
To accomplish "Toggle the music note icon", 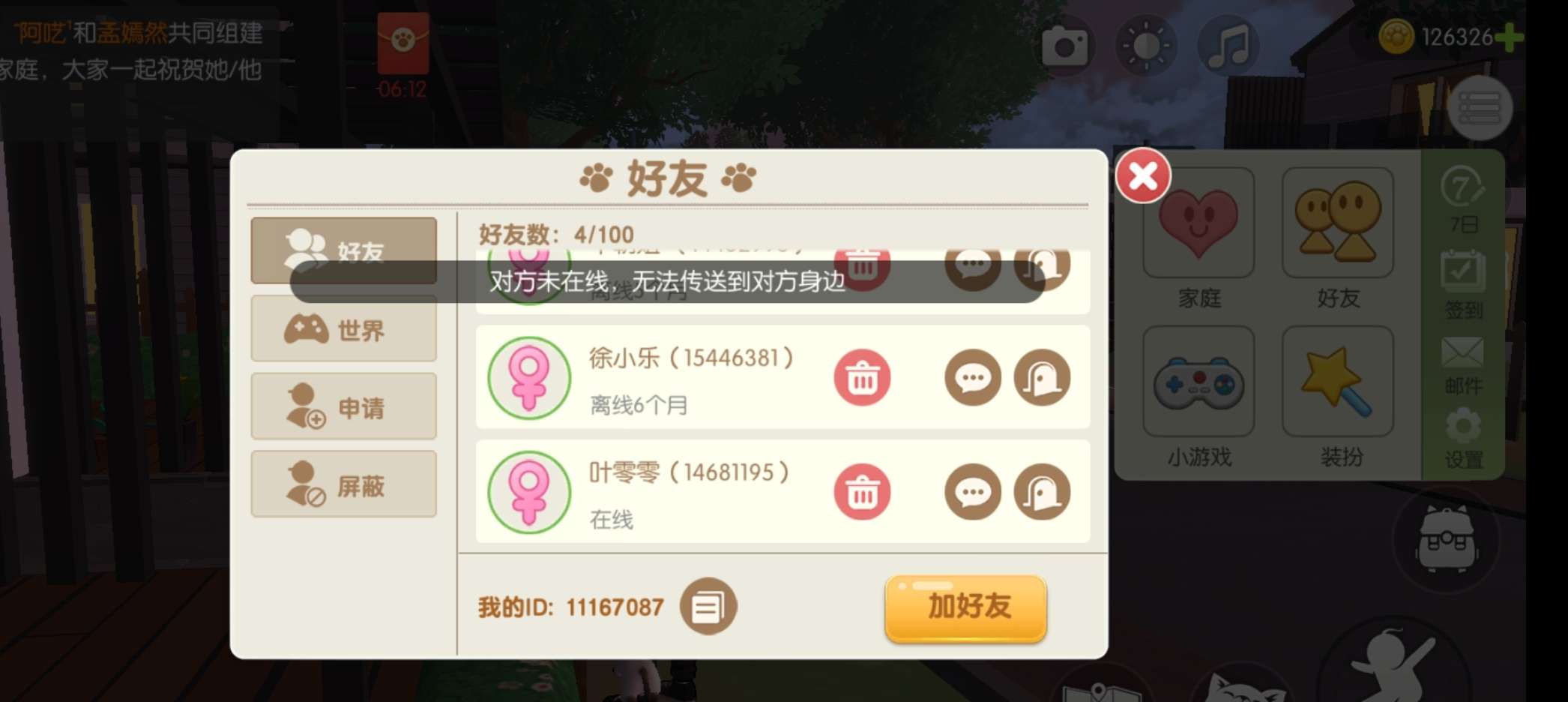I will pos(1228,46).
